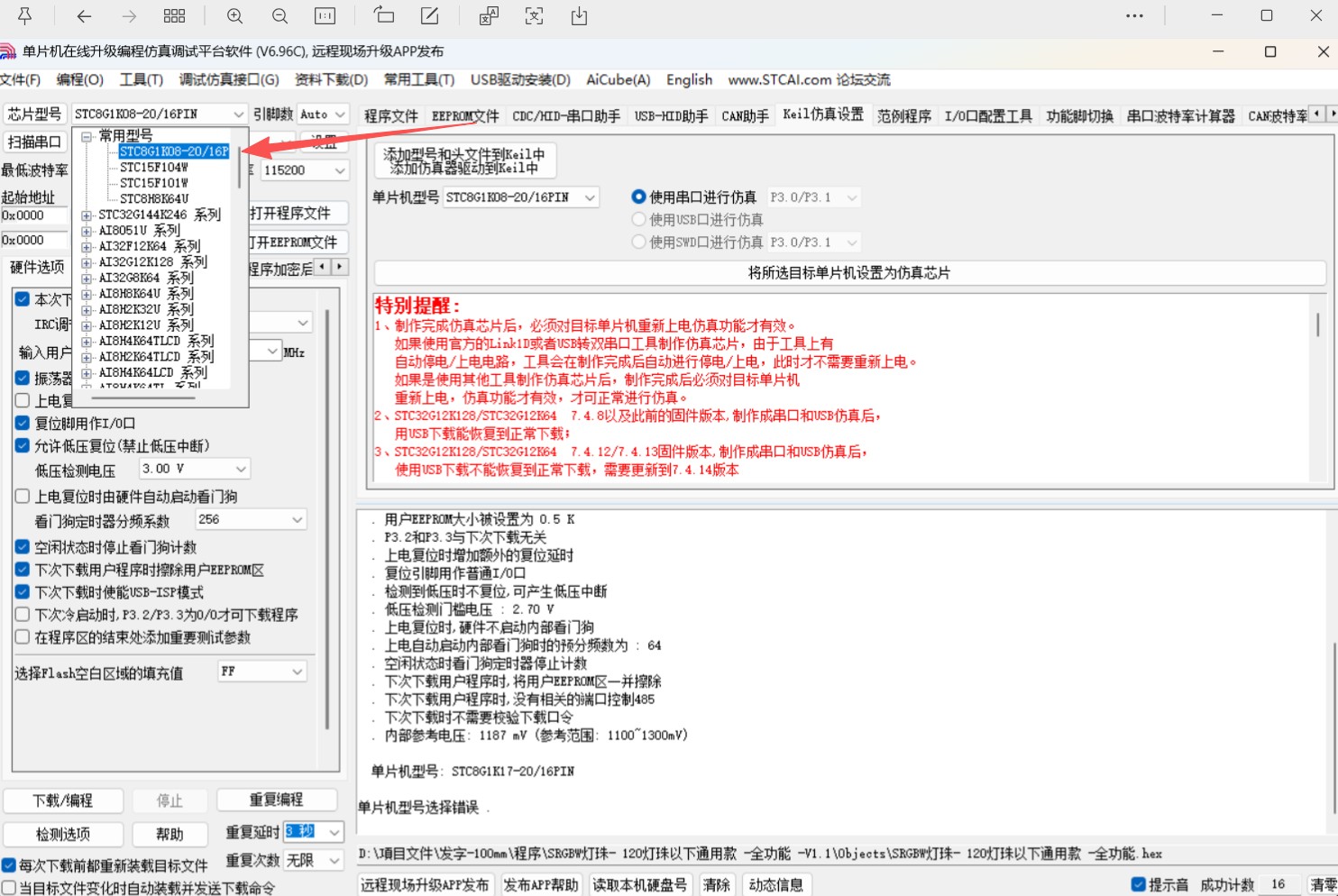1338x896 pixels.
Task: Click the back arrow icon on the top toolbar
Action: [84, 15]
